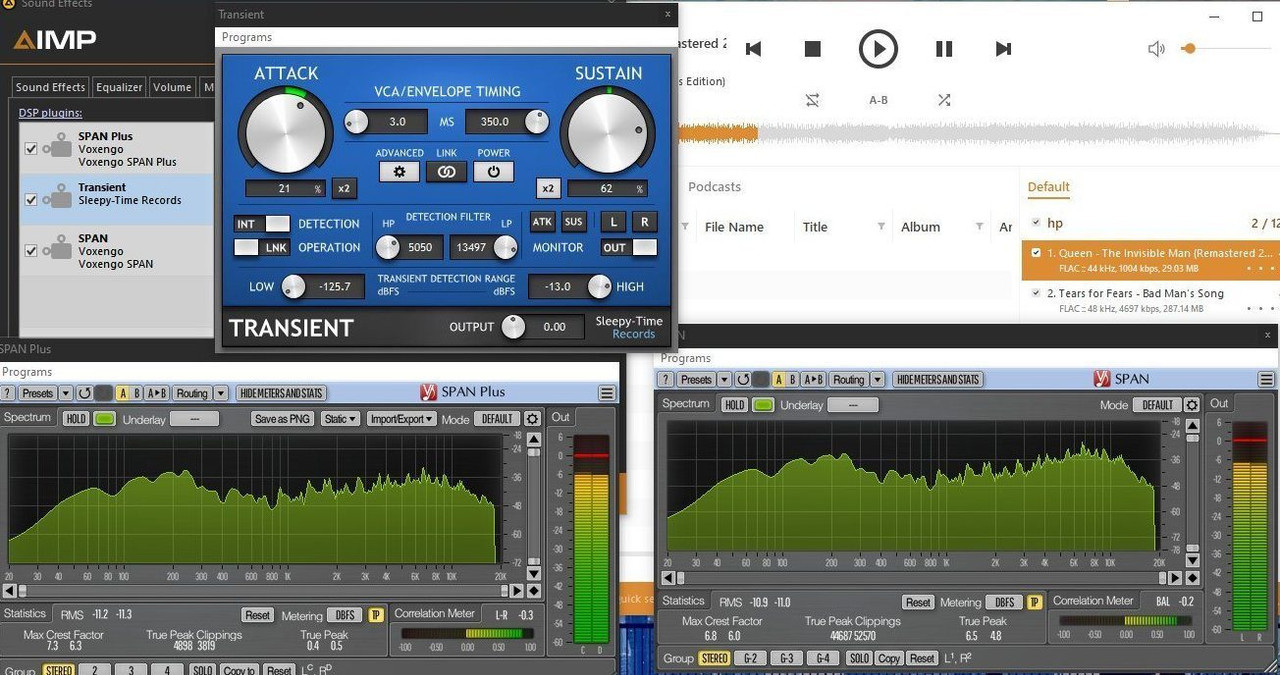
Task: Switch the LNK operation toggle
Action: (262, 247)
